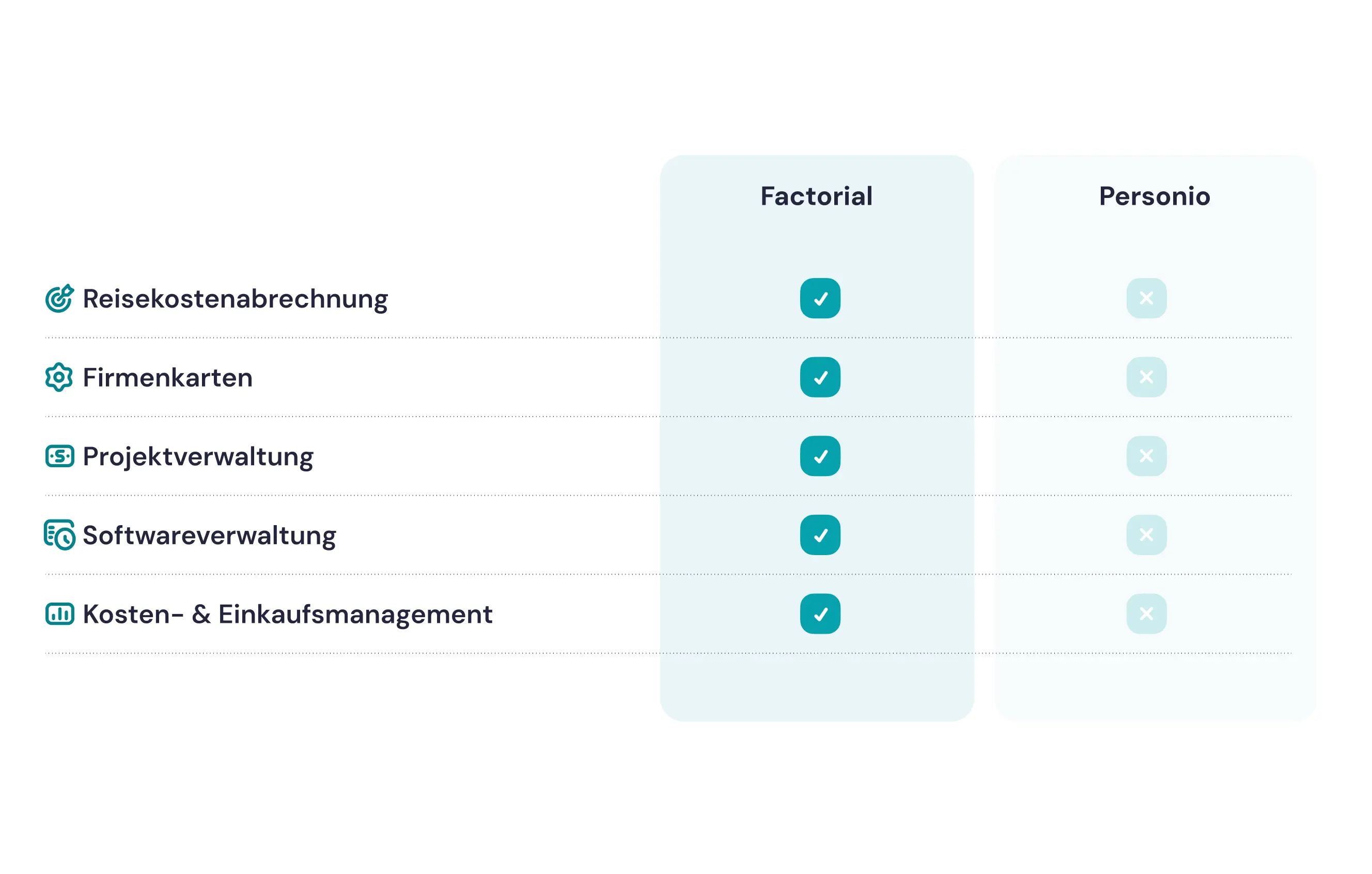Click Factorial checkmark for Softwareverwaltung
This screenshot has width=1372, height=874.
[820, 535]
